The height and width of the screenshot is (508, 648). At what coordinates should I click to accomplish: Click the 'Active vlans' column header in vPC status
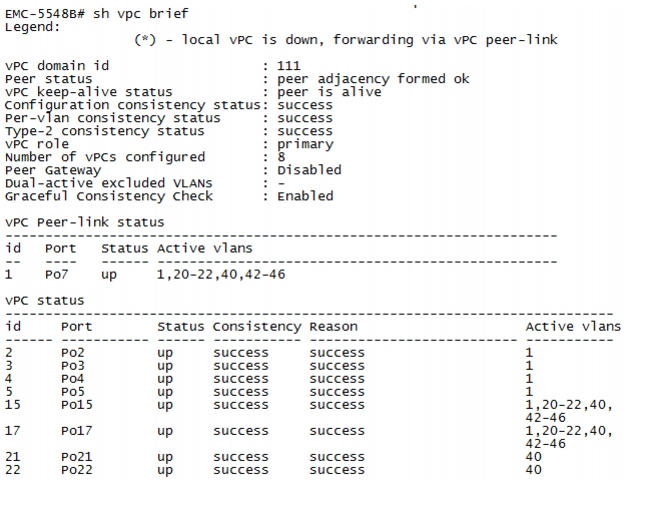click(573, 327)
